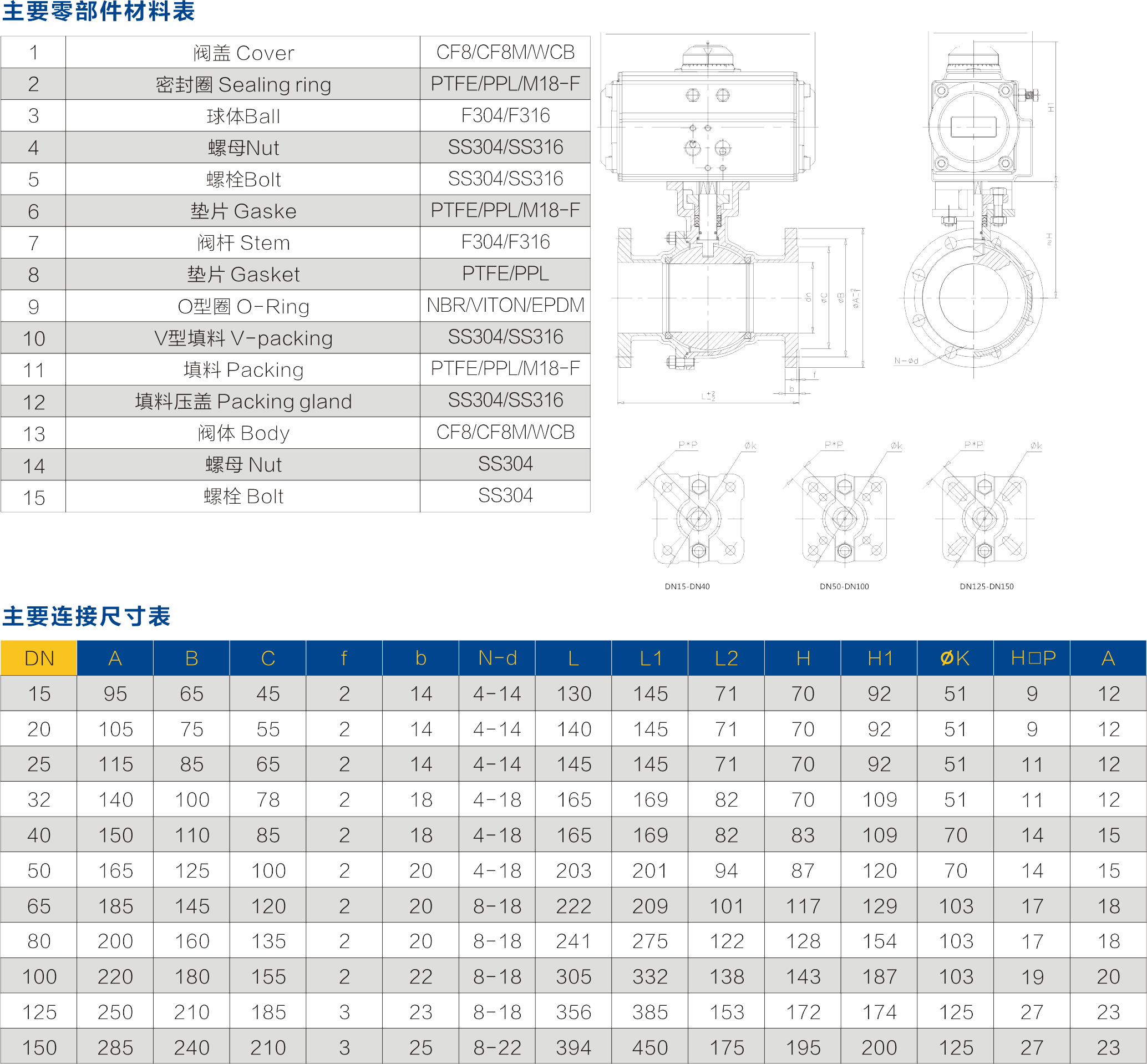Click the DN 150 row label

point(39,1047)
